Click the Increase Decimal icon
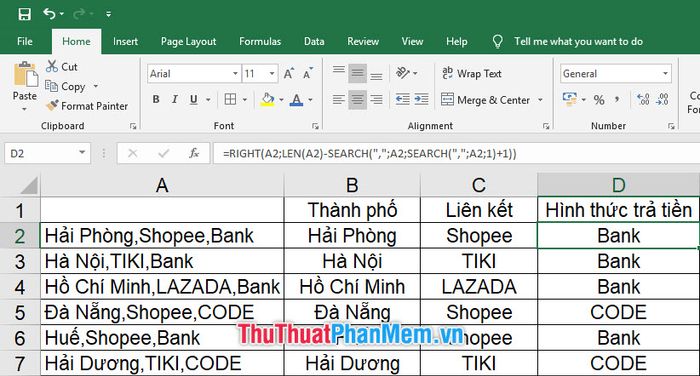The width and height of the screenshot is (700, 376). (x=643, y=99)
